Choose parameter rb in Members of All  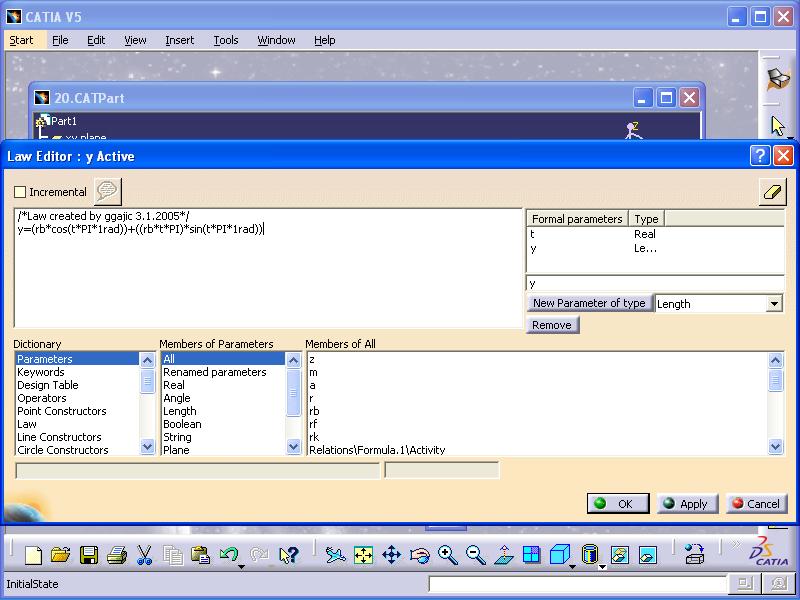tap(315, 411)
